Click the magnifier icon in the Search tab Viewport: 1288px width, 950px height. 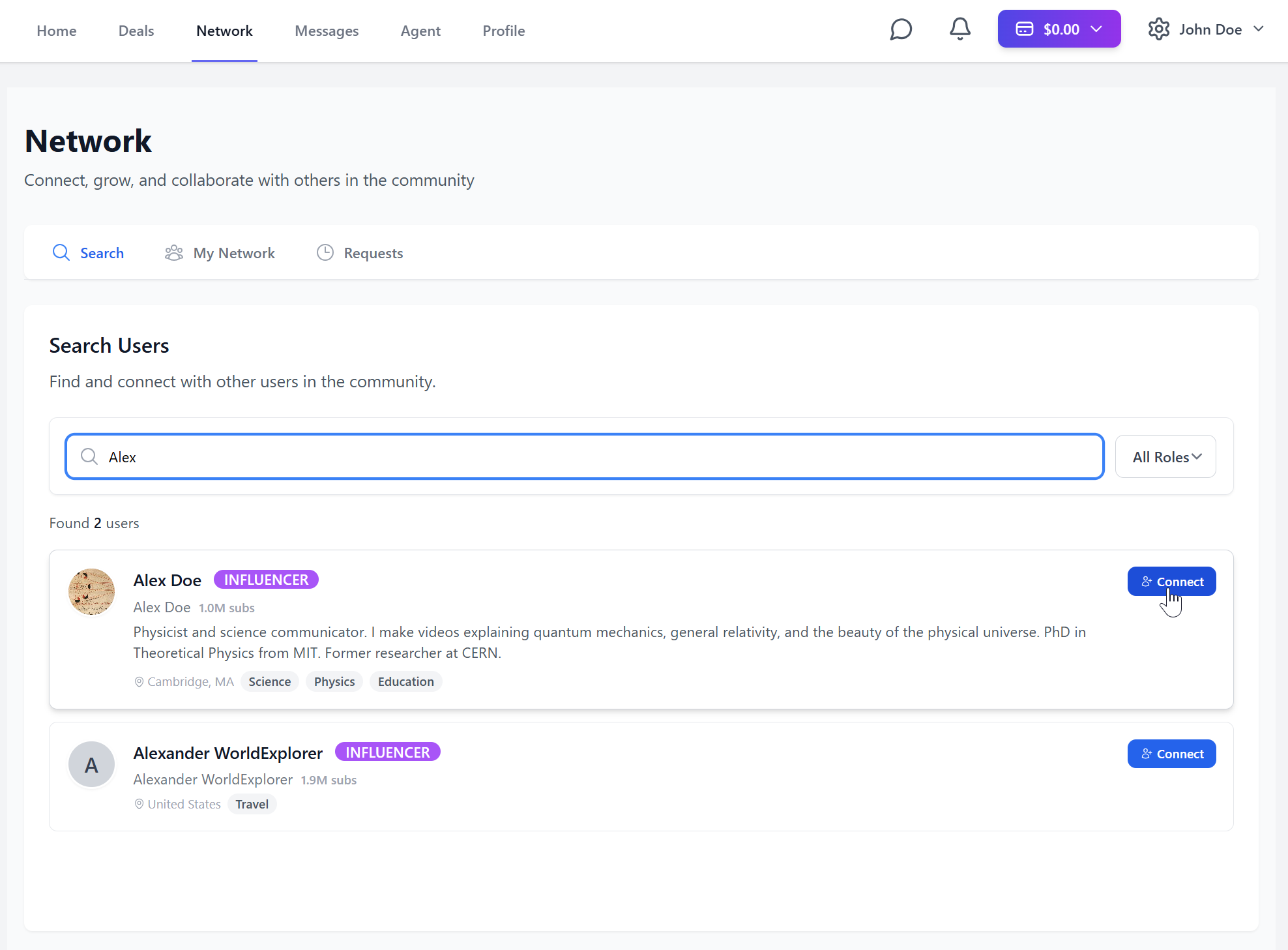[61, 253]
